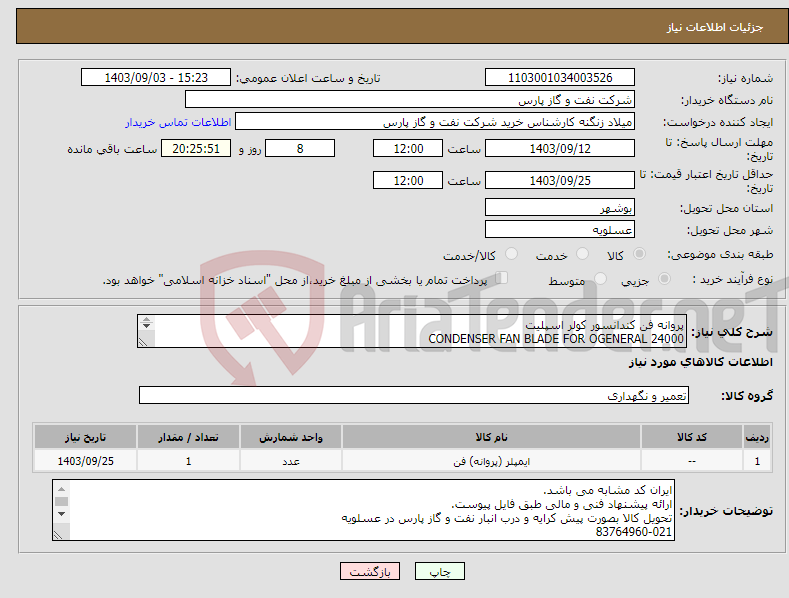The height and width of the screenshot is (598, 789).
Task: Click the response deadline time 12:00 field
Action: pyautogui.click(x=408, y=148)
